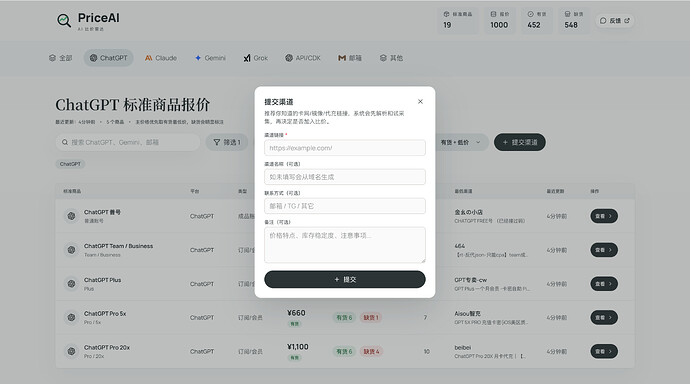Click the Aisou智充 channel name
Image resolution: width=690 pixels, height=384 pixels.
point(467,314)
